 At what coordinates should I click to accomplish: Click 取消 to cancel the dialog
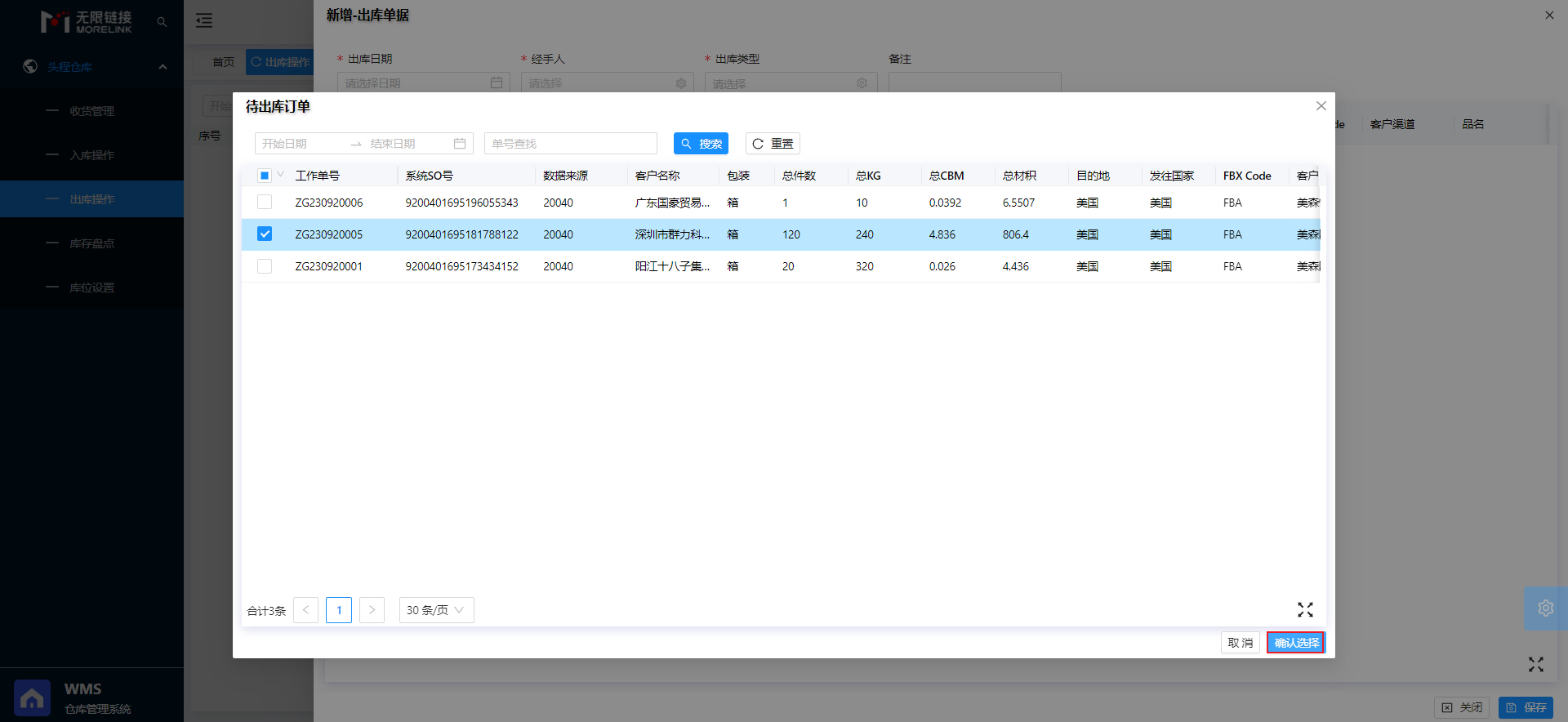[1241, 643]
